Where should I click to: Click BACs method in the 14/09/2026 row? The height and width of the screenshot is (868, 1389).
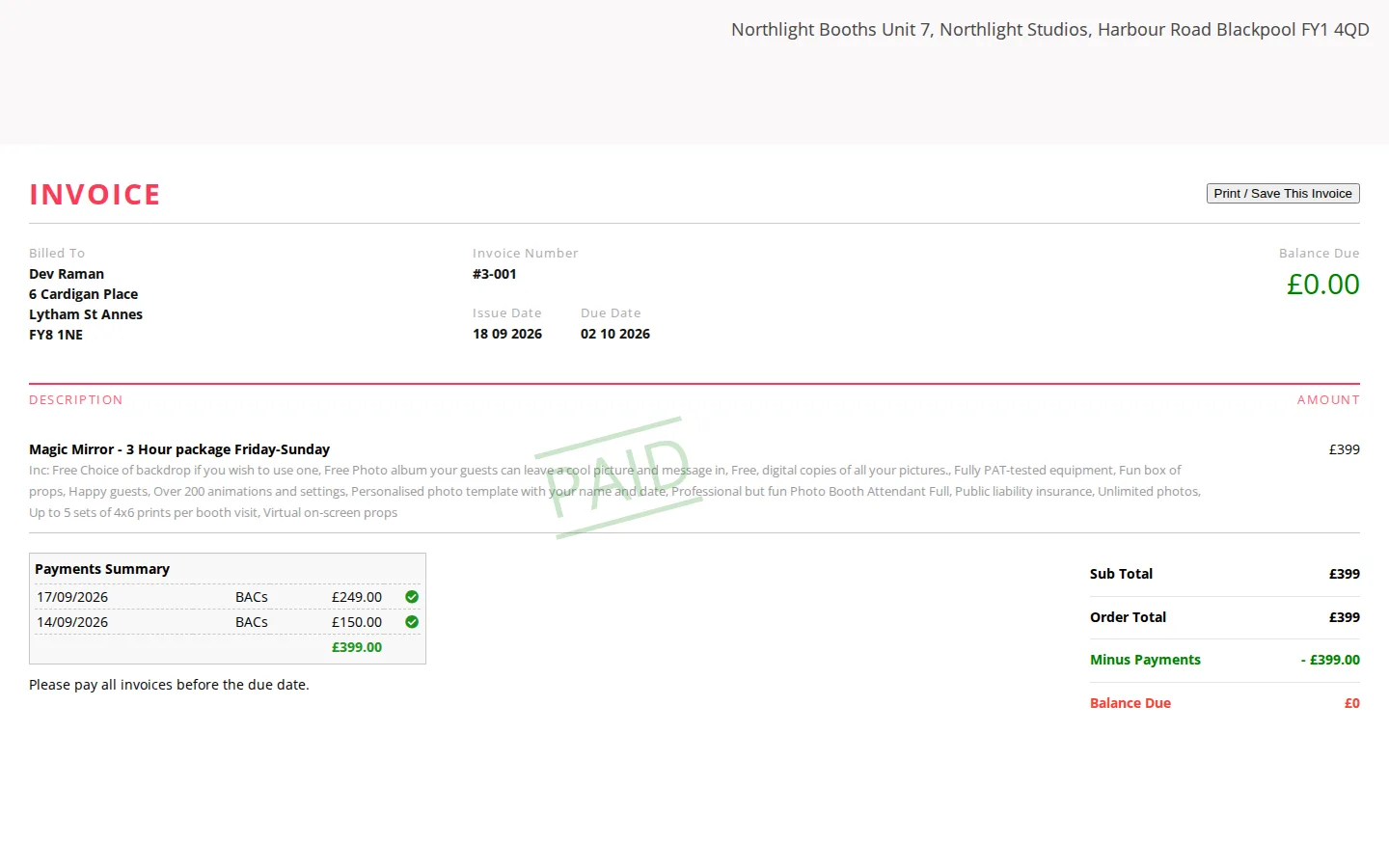[x=252, y=622]
